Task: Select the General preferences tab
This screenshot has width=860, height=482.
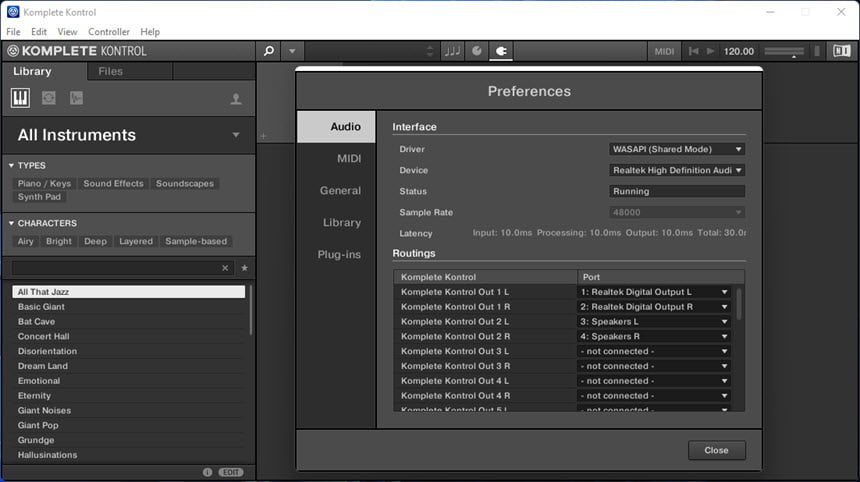Action: 336,191
